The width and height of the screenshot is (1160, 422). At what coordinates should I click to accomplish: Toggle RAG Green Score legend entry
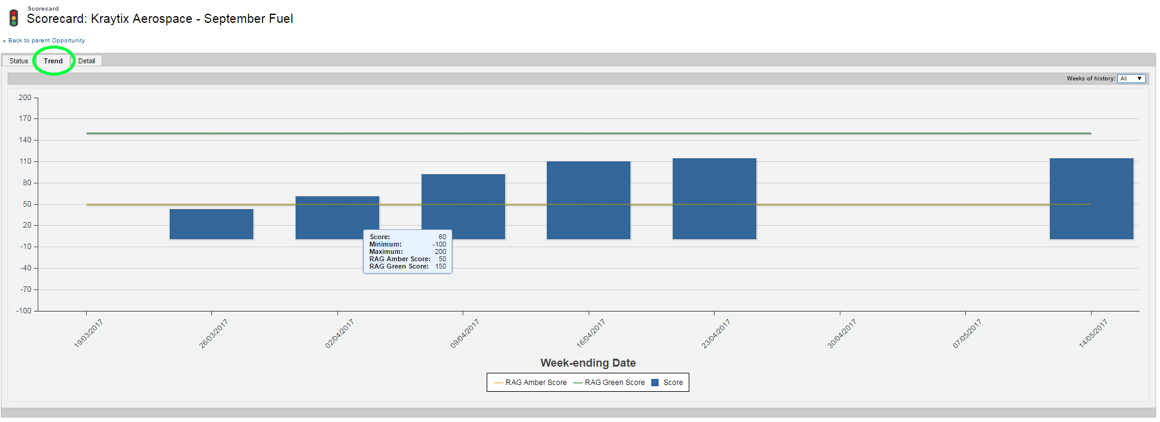tap(609, 383)
